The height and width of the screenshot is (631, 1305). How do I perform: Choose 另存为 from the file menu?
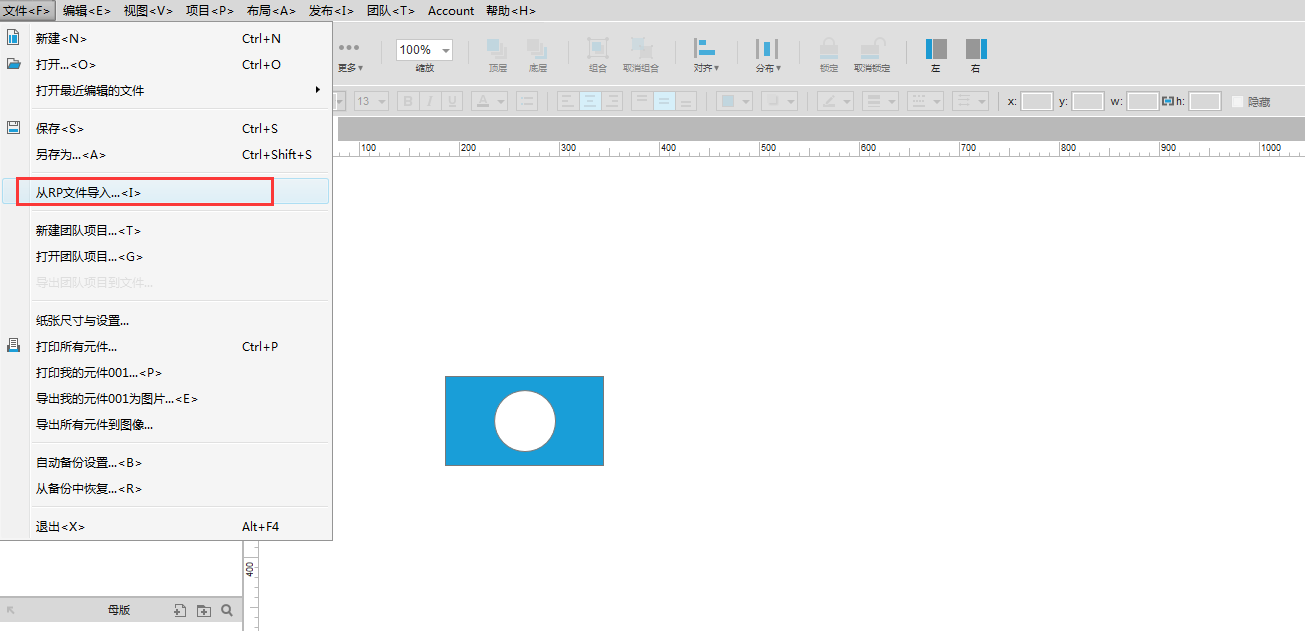click(x=165, y=154)
